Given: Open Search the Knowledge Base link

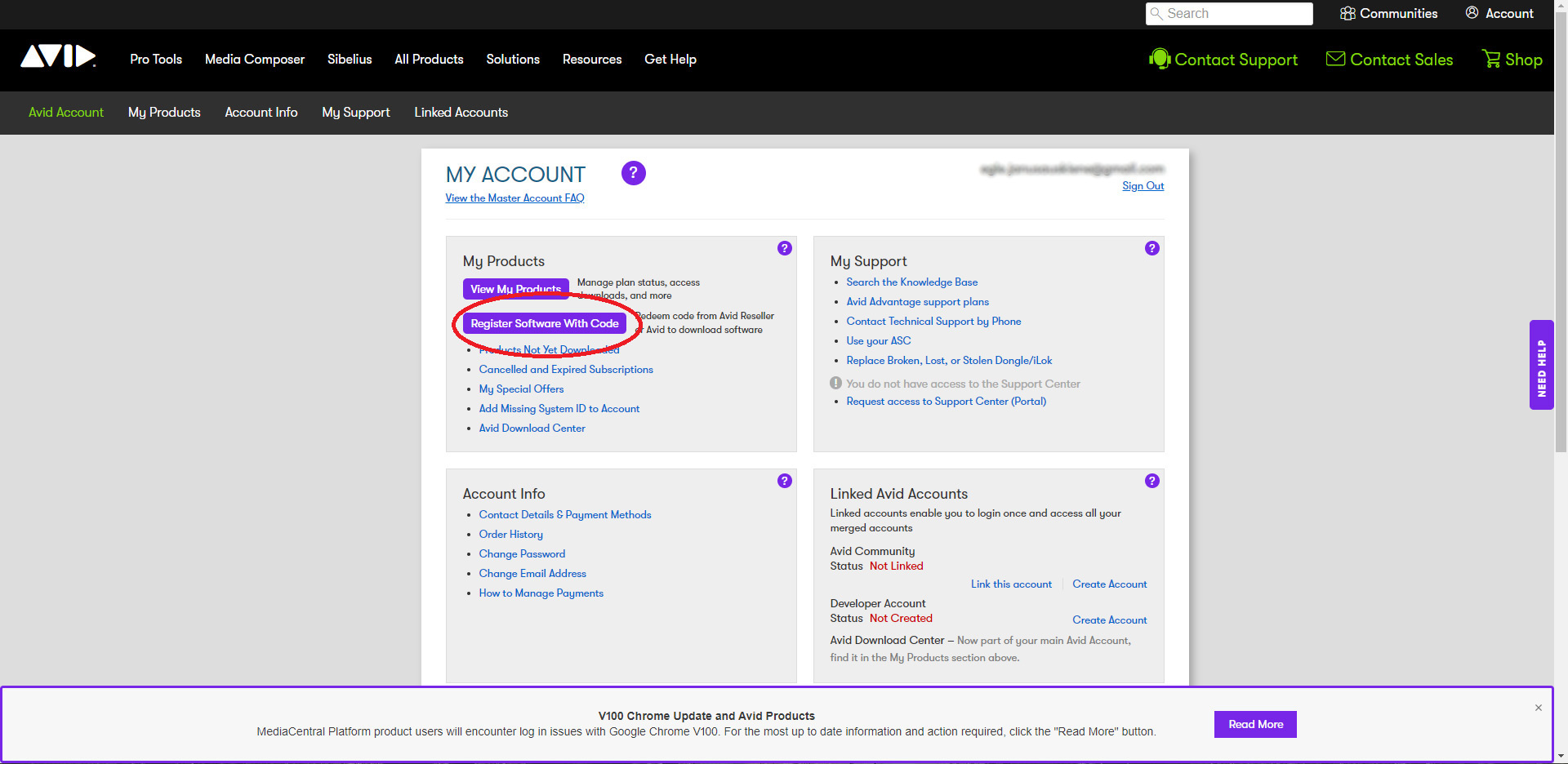Looking at the screenshot, I should (x=912, y=282).
